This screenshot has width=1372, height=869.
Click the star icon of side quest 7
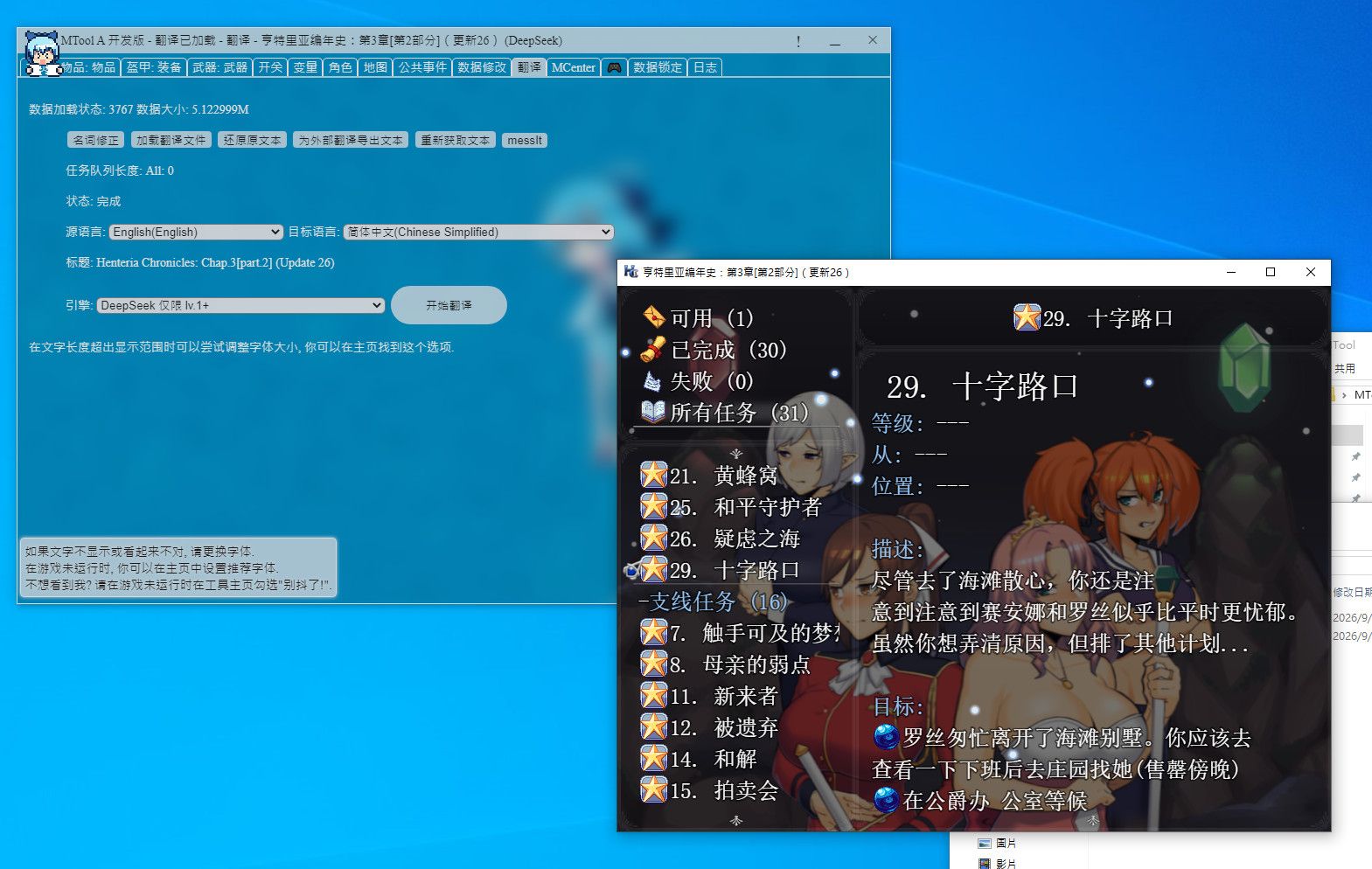coord(653,632)
